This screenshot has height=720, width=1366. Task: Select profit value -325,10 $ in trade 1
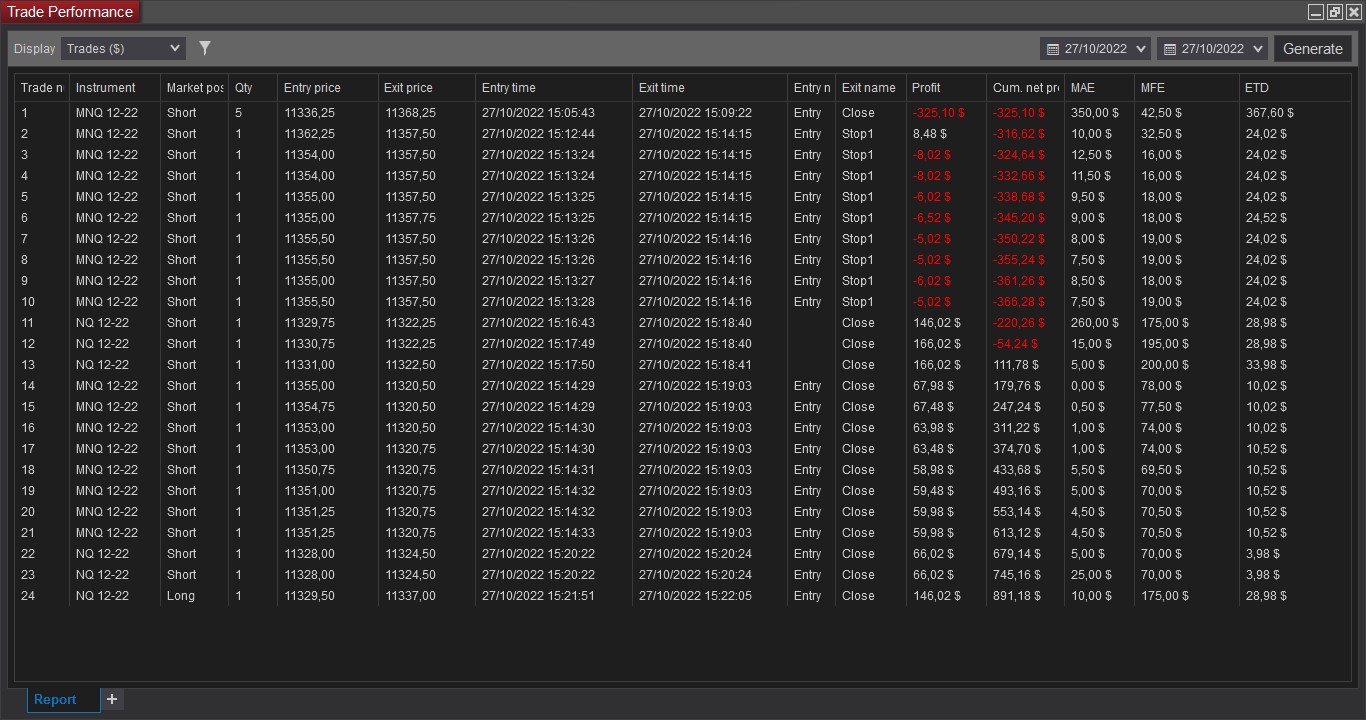click(x=938, y=113)
